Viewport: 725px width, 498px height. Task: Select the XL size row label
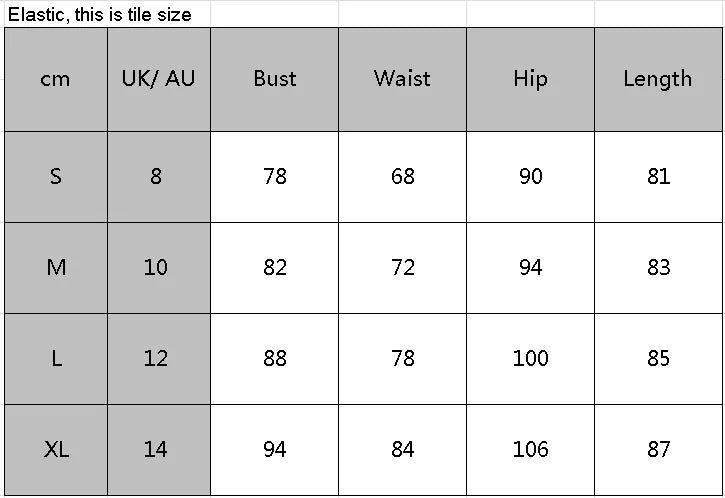click(x=56, y=450)
